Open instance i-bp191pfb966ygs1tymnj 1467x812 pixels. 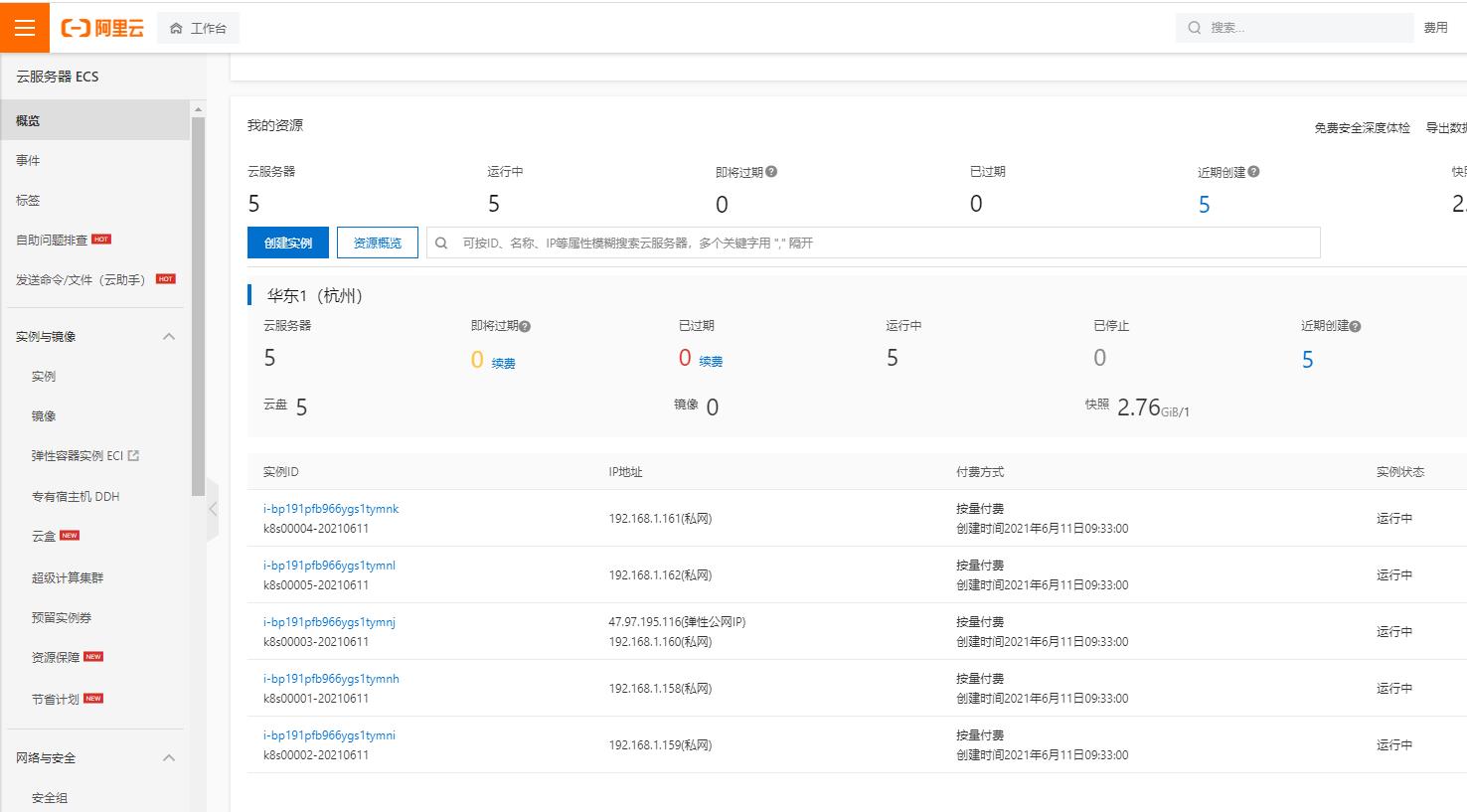coord(329,622)
